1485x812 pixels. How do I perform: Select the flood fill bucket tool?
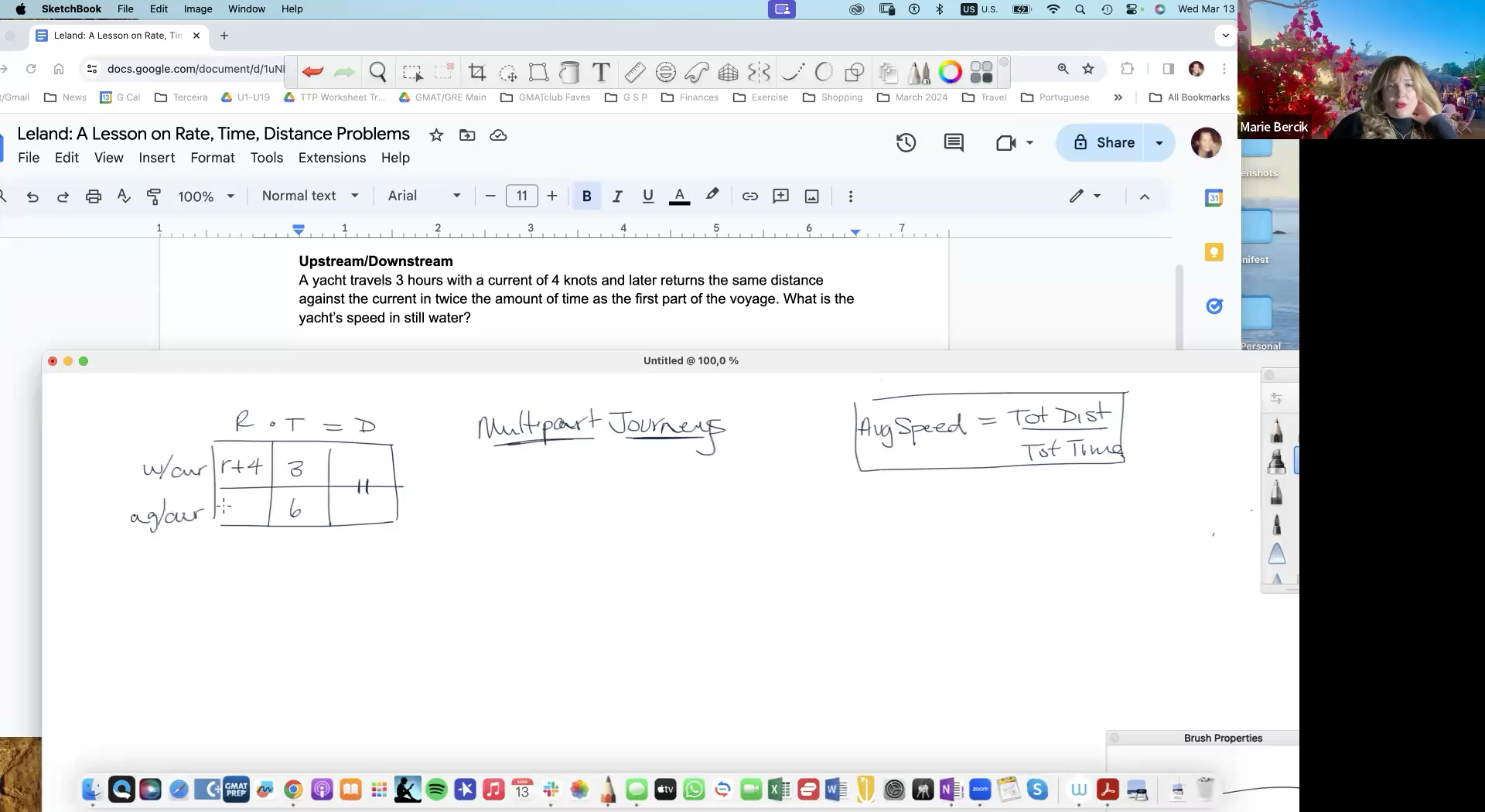(569, 73)
